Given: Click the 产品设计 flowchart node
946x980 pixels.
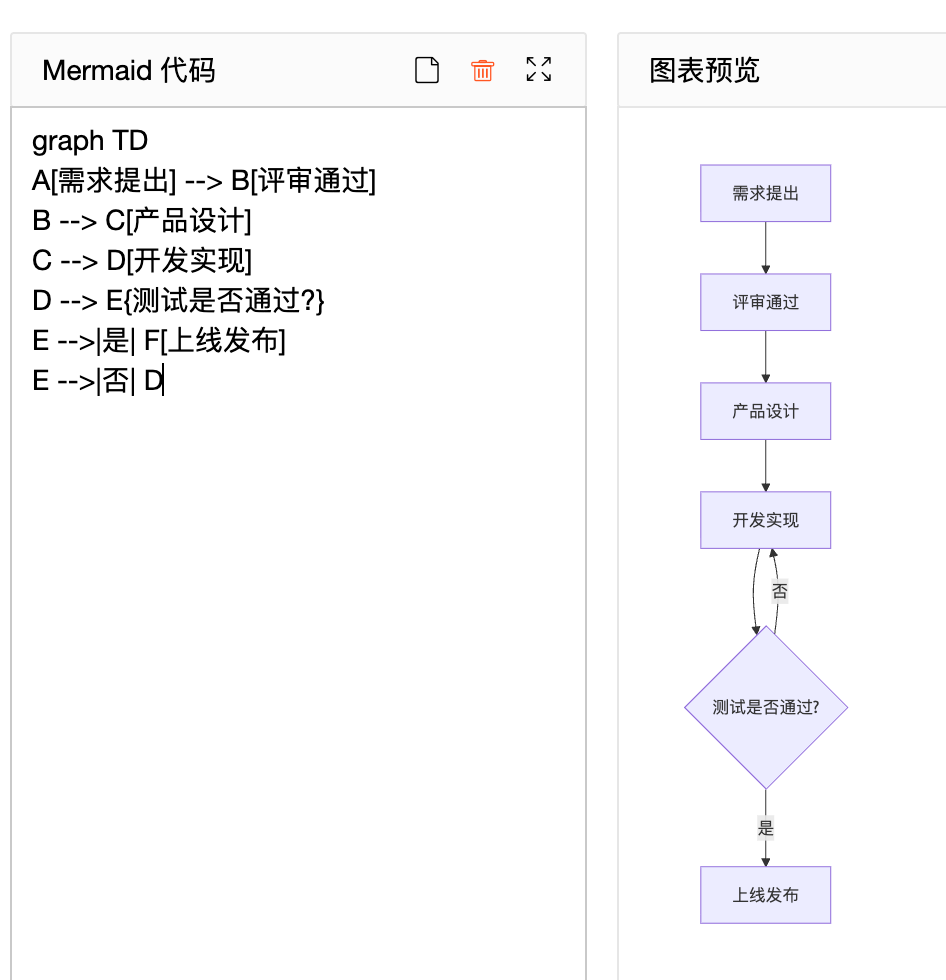Looking at the screenshot, I should pyautogui.click(x=765, y=411).
